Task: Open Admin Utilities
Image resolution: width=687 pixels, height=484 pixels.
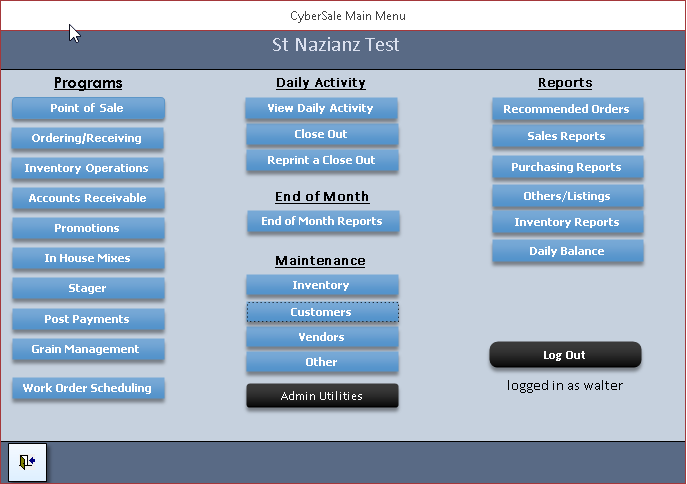Action: pyautogui.click(x=322, y=396)
